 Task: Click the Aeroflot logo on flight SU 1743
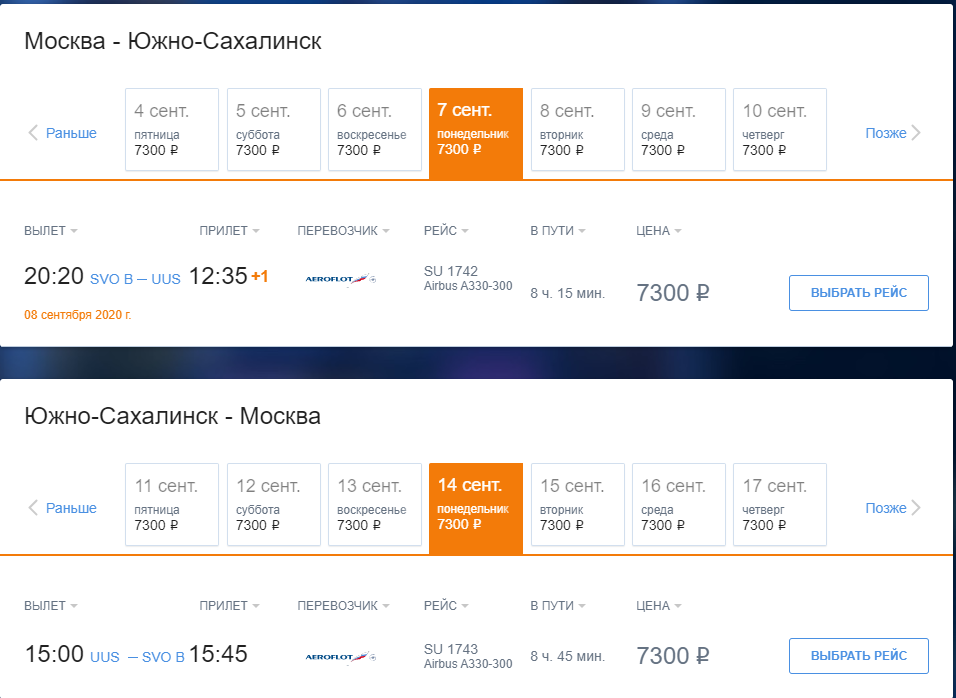(340, 657)
